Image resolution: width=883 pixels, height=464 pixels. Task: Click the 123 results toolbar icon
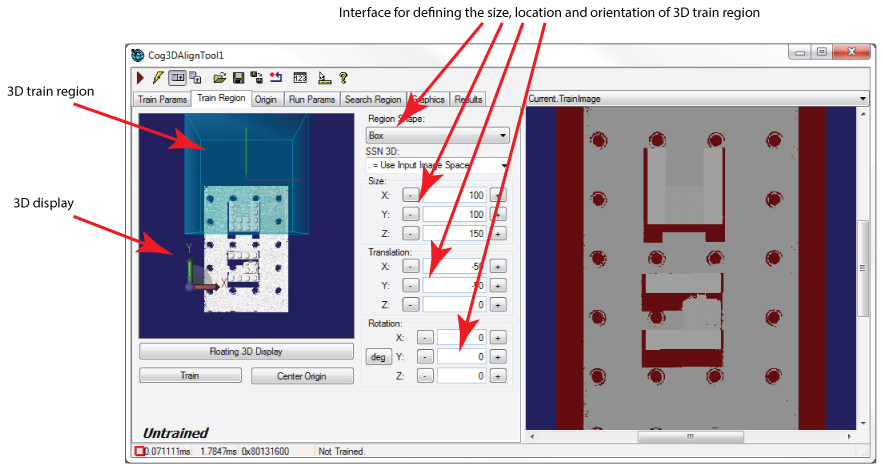(300, 77)
